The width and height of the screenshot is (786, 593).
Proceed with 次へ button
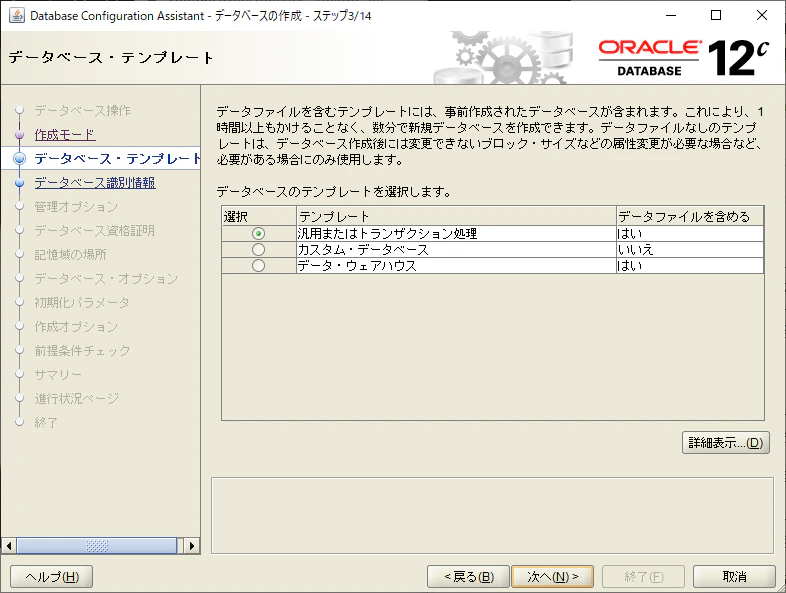552,576
